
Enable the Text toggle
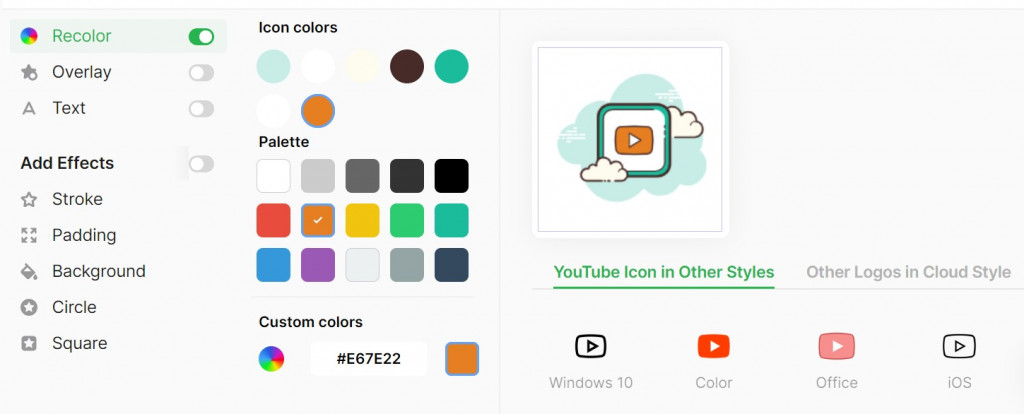(201, 108)
